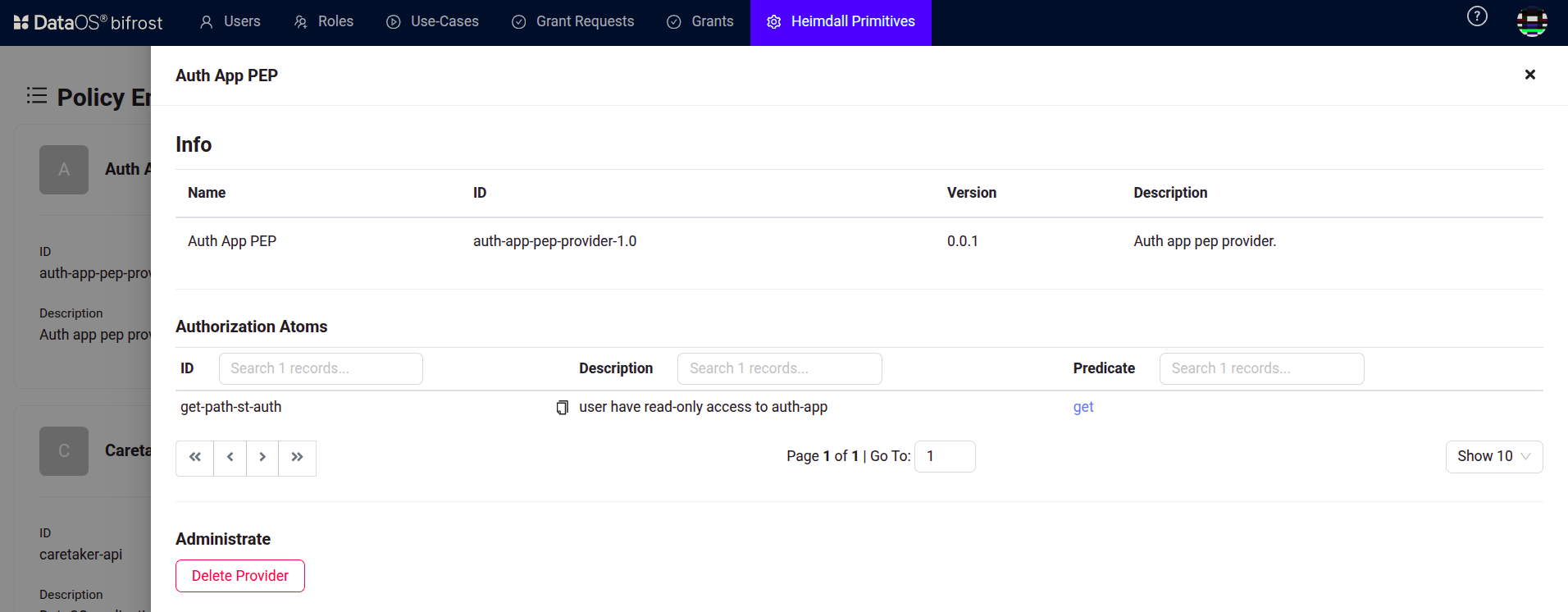Click 'caretaker-api' ID in background card

pos(81,555)
